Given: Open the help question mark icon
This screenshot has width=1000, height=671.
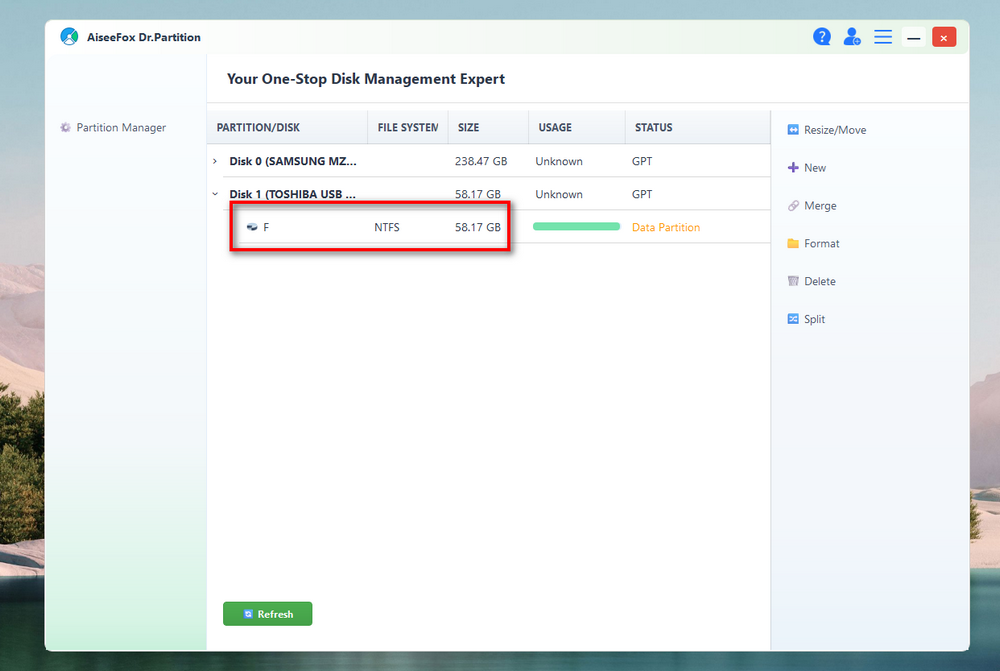Looking at the screenshot, I should click(x=822, y=37).
